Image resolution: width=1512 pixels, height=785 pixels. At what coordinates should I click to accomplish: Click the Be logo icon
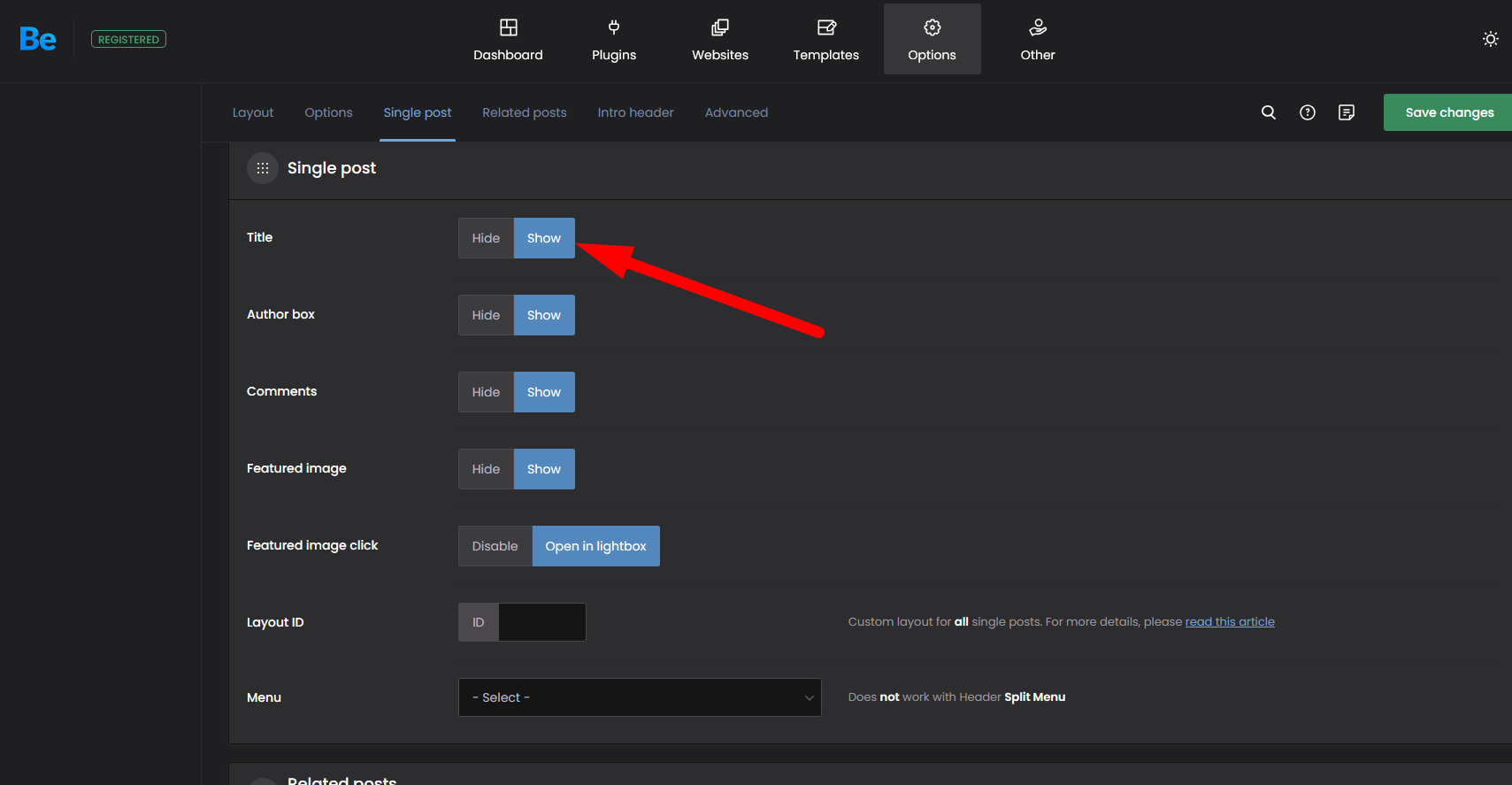tap(38, 39)
